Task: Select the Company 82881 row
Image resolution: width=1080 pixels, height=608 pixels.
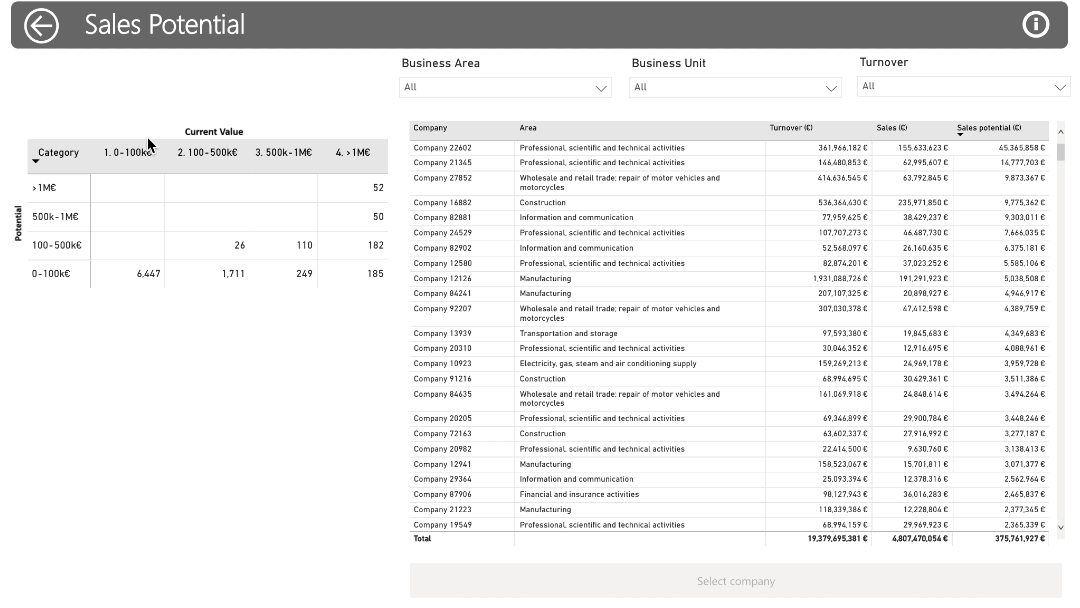Action: pyautogui.click(x=729, y=218)
